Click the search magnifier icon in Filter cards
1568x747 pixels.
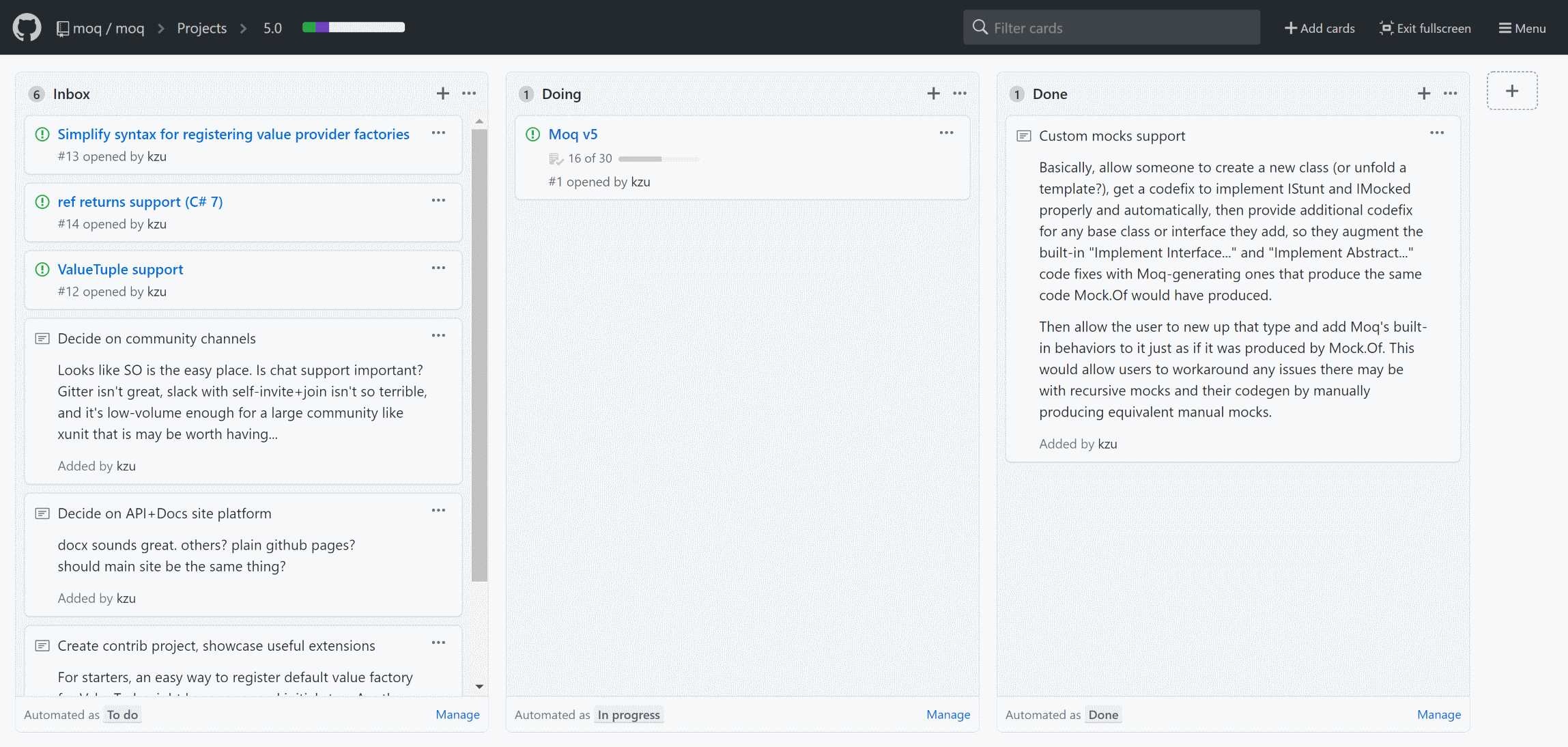[980, 27]
